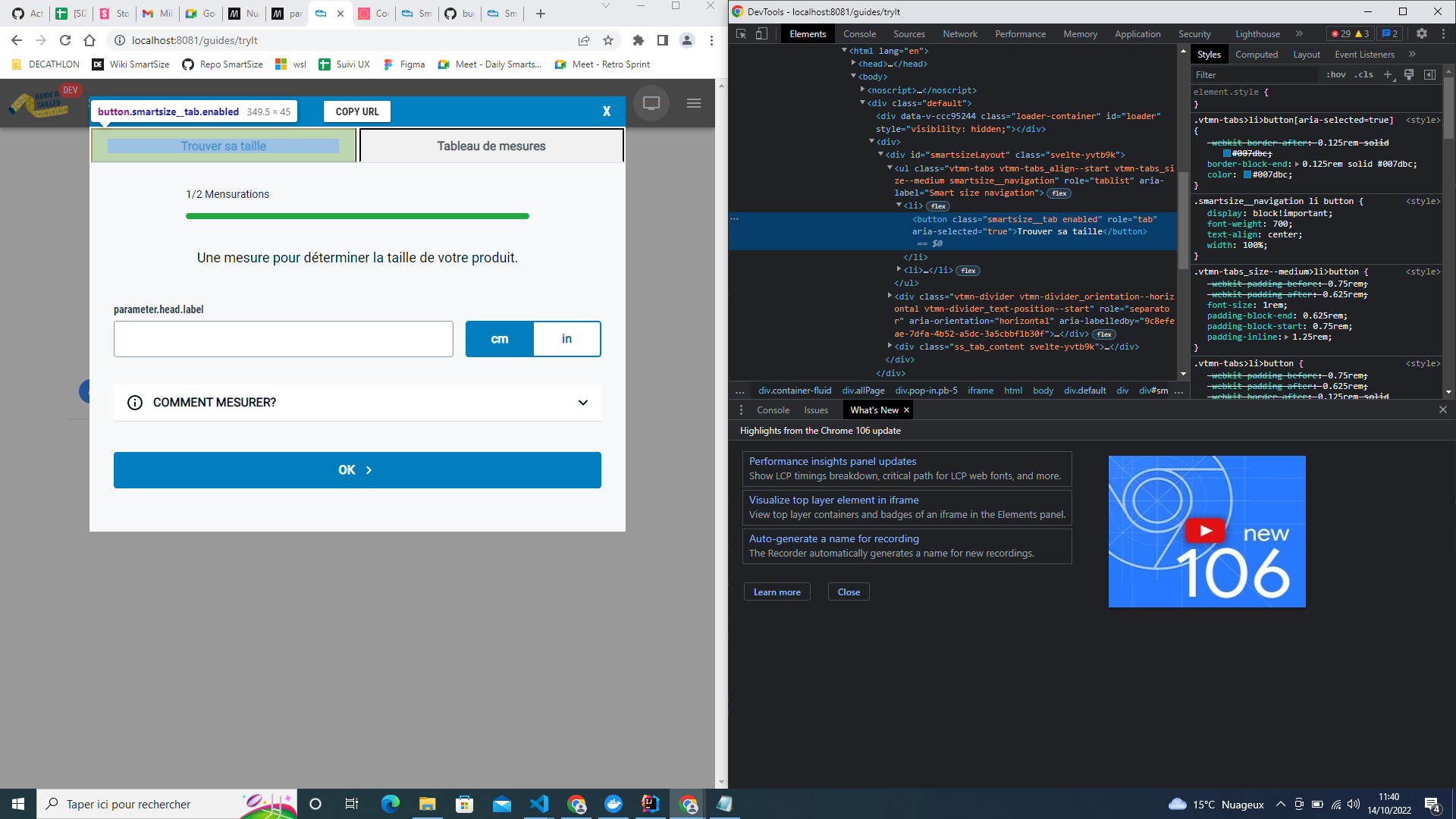Screen dimensions: 1456x819
Task: Click the COPY URL button
Action: 356,111
